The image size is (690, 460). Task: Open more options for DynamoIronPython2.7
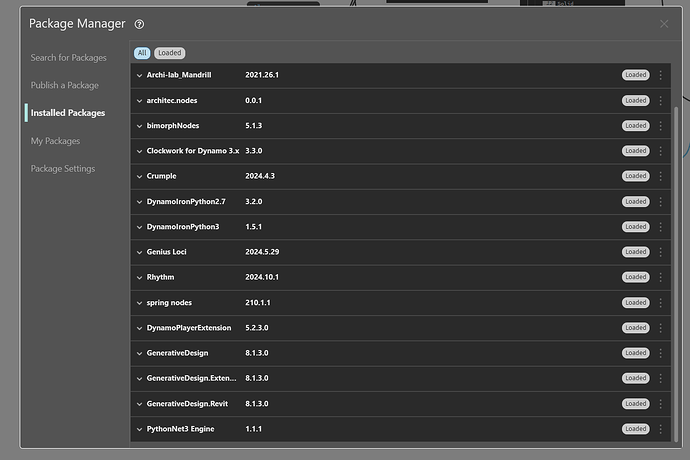[661, 202]
